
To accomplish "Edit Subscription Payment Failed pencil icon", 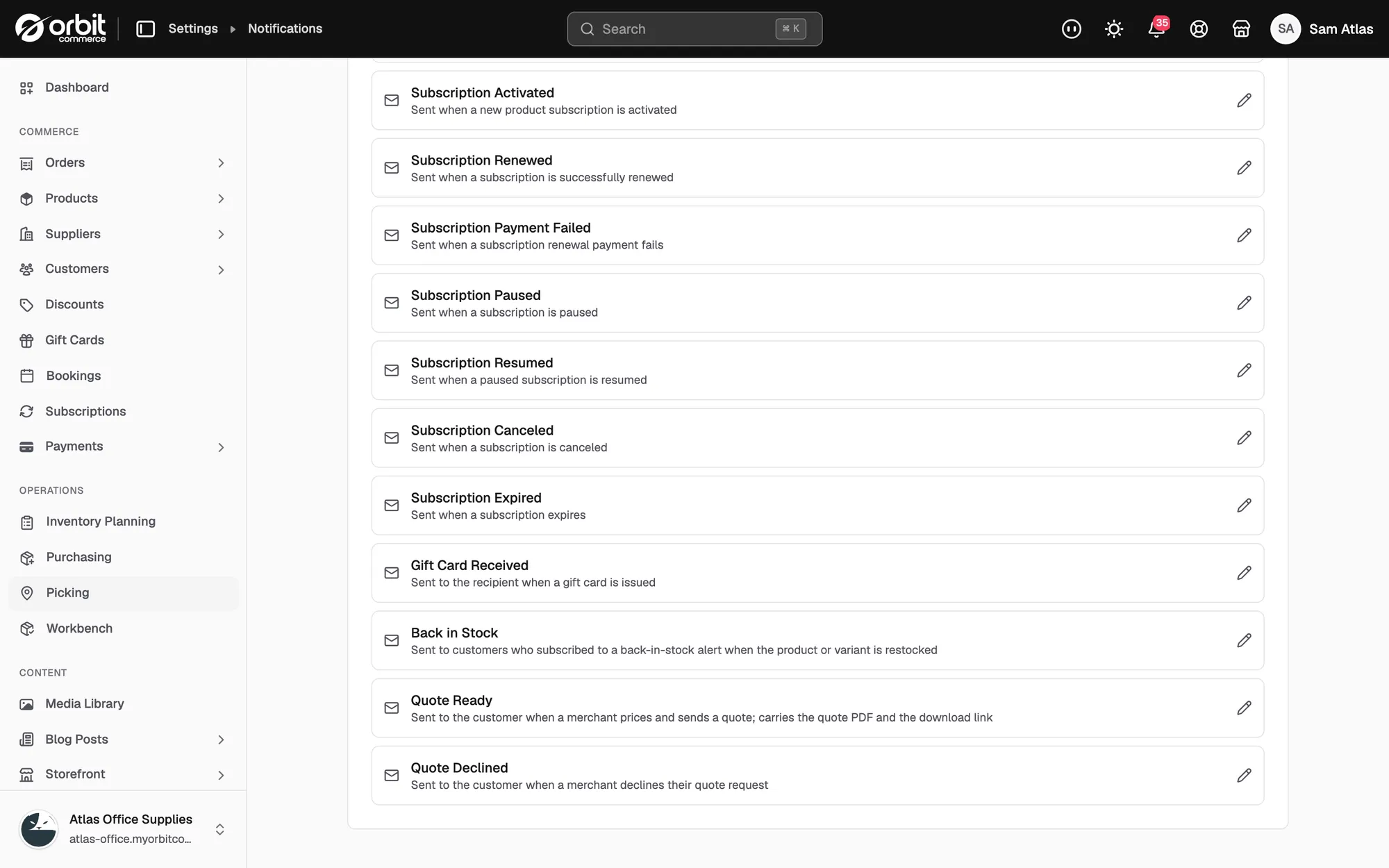I will 1244,235.
